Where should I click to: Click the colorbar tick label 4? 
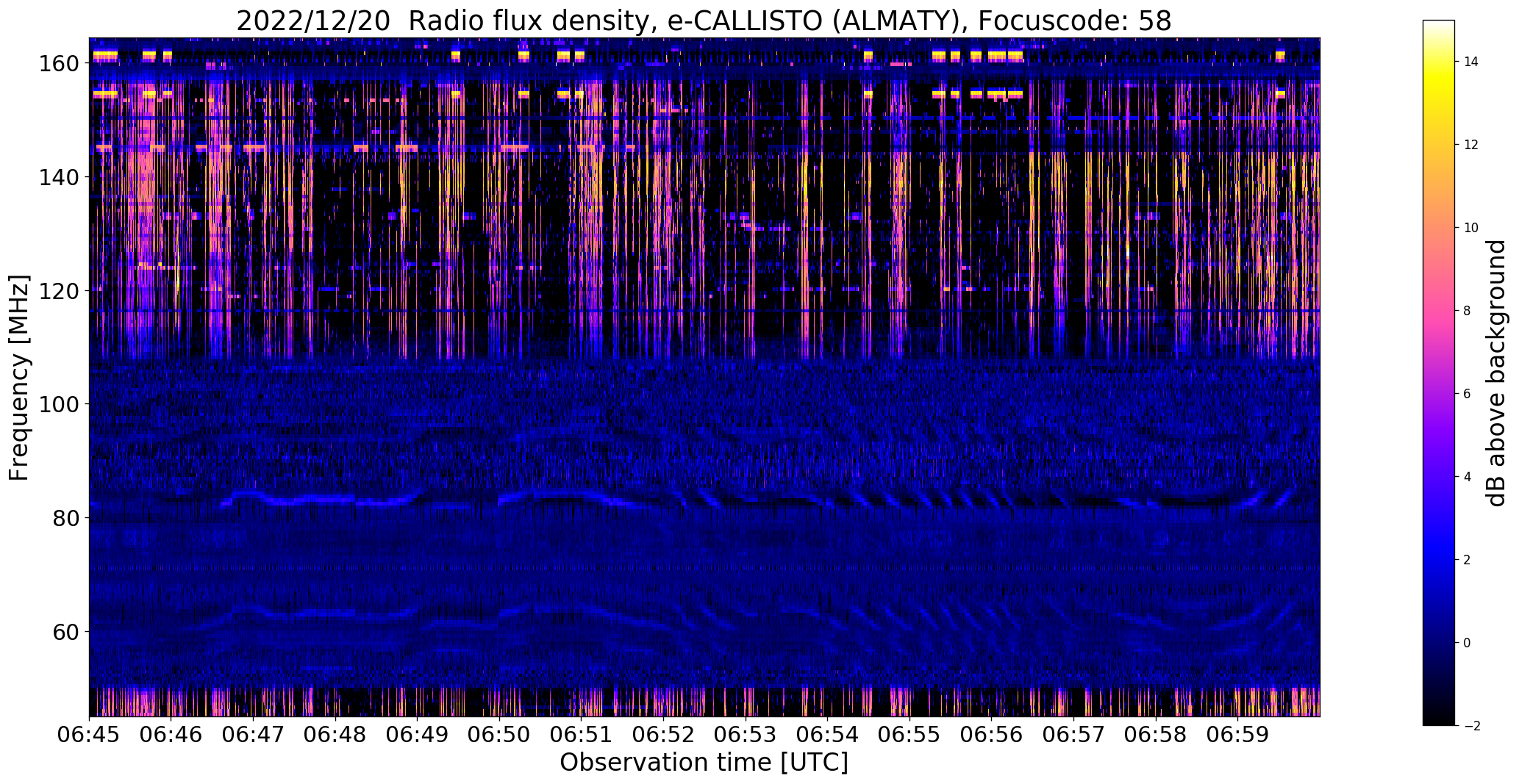point(1468,477)
